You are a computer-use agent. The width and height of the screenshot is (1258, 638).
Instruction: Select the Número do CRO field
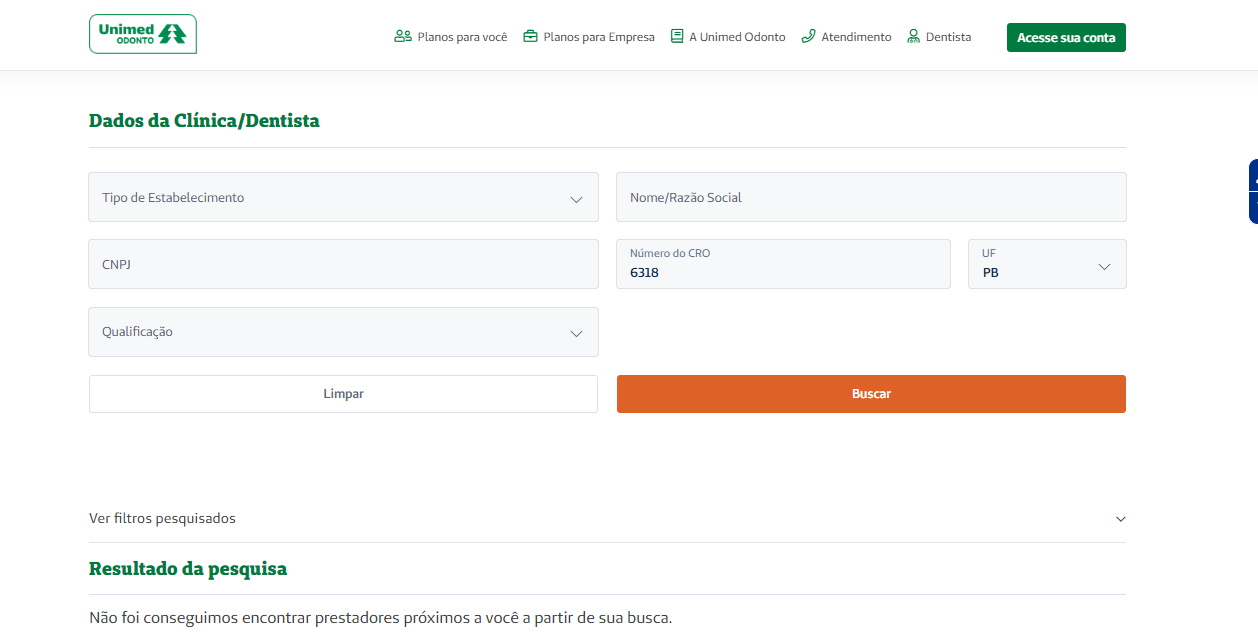click(783, 265)
